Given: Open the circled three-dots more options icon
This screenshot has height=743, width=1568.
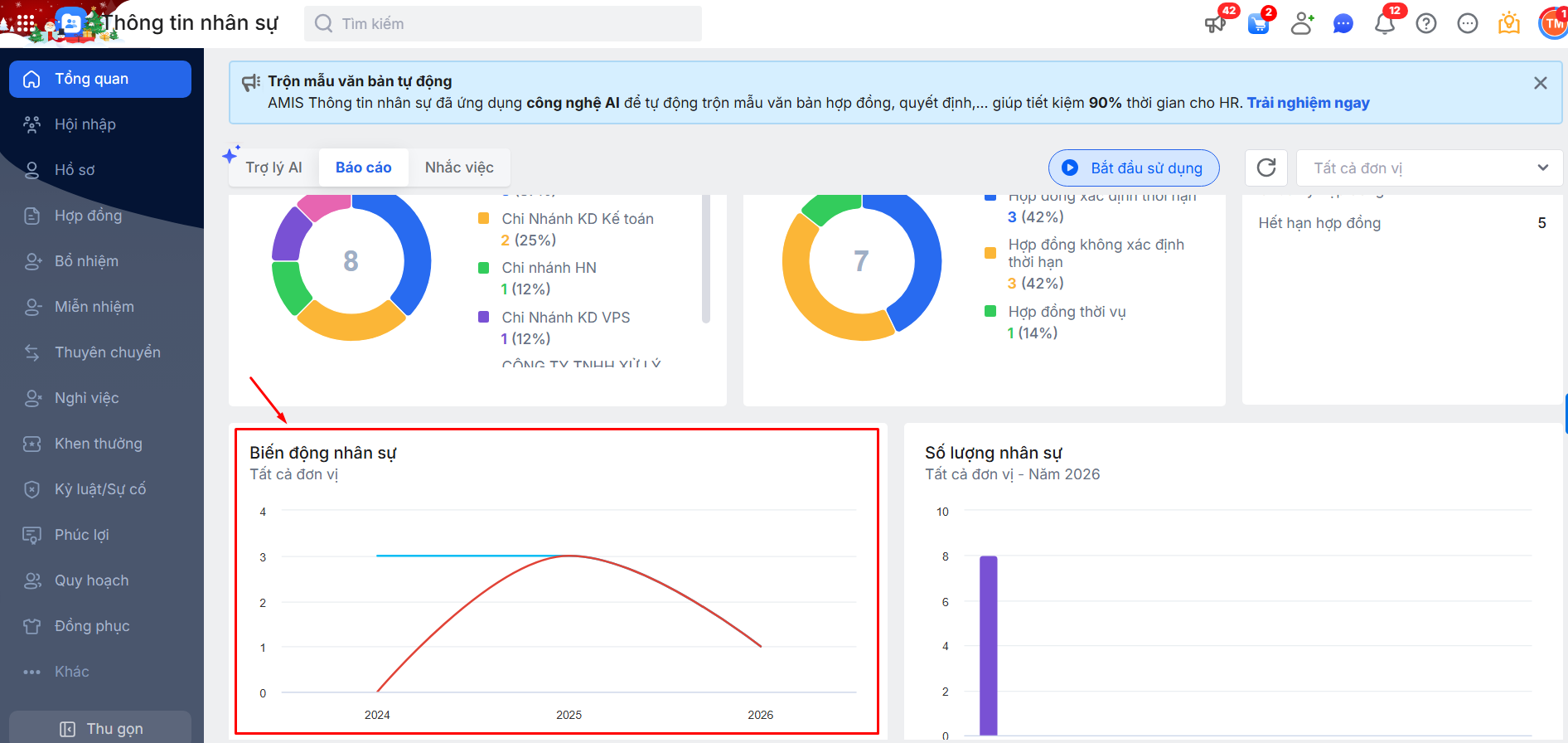Looking at the screenshot, I should [1467, 23].
